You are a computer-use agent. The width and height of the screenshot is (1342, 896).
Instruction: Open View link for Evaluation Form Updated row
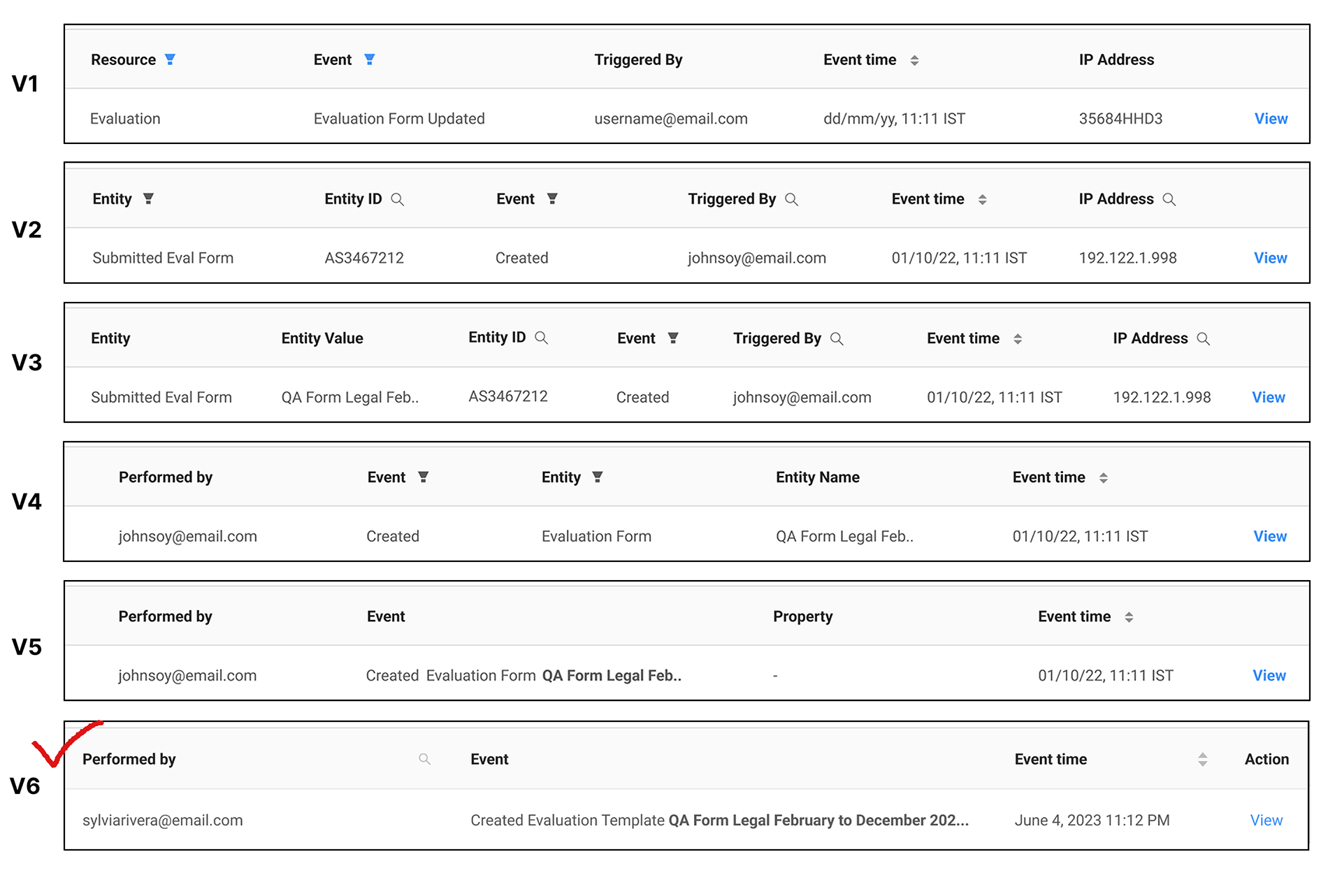pos(1271,119)
